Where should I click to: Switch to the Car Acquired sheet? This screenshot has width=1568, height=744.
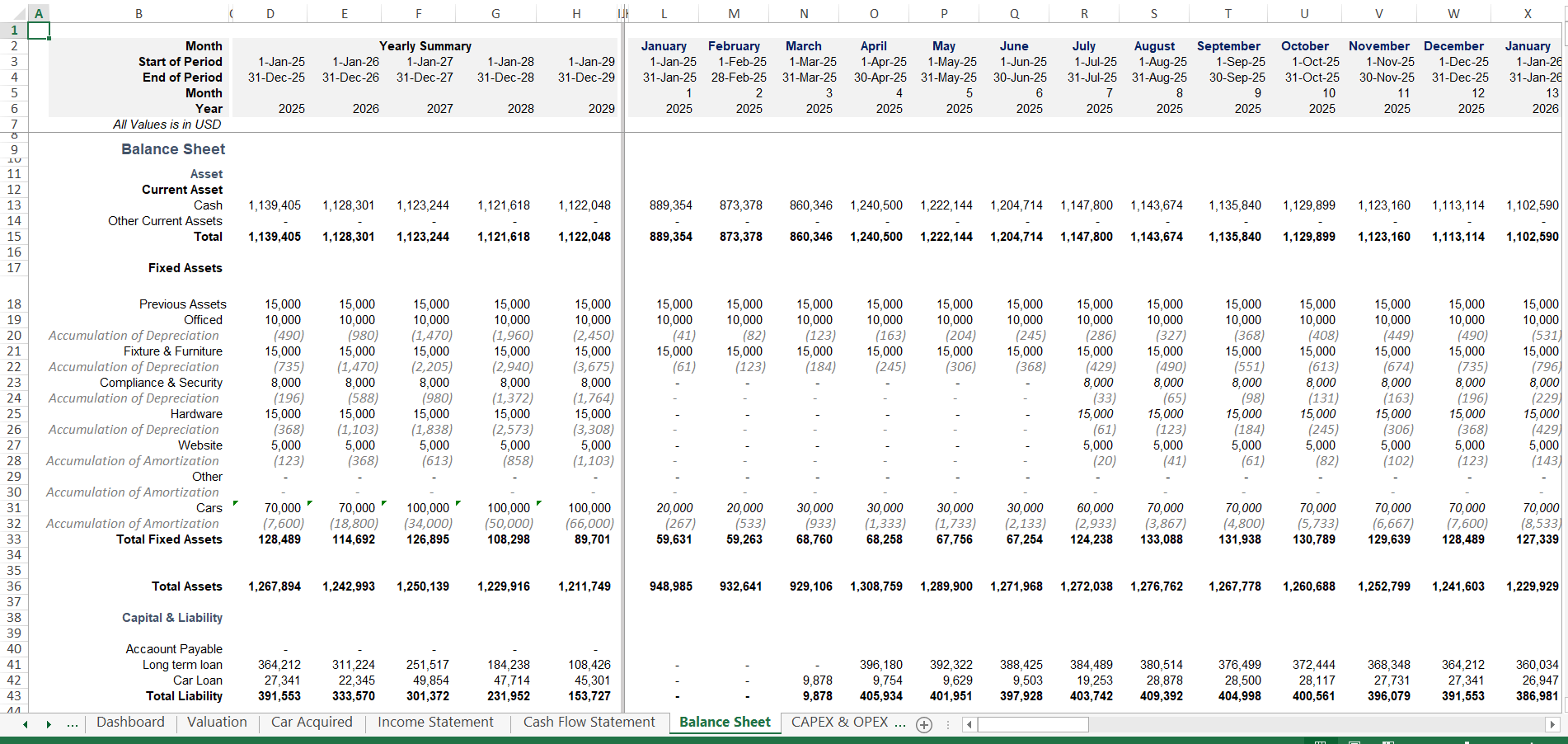pos(312,722)
